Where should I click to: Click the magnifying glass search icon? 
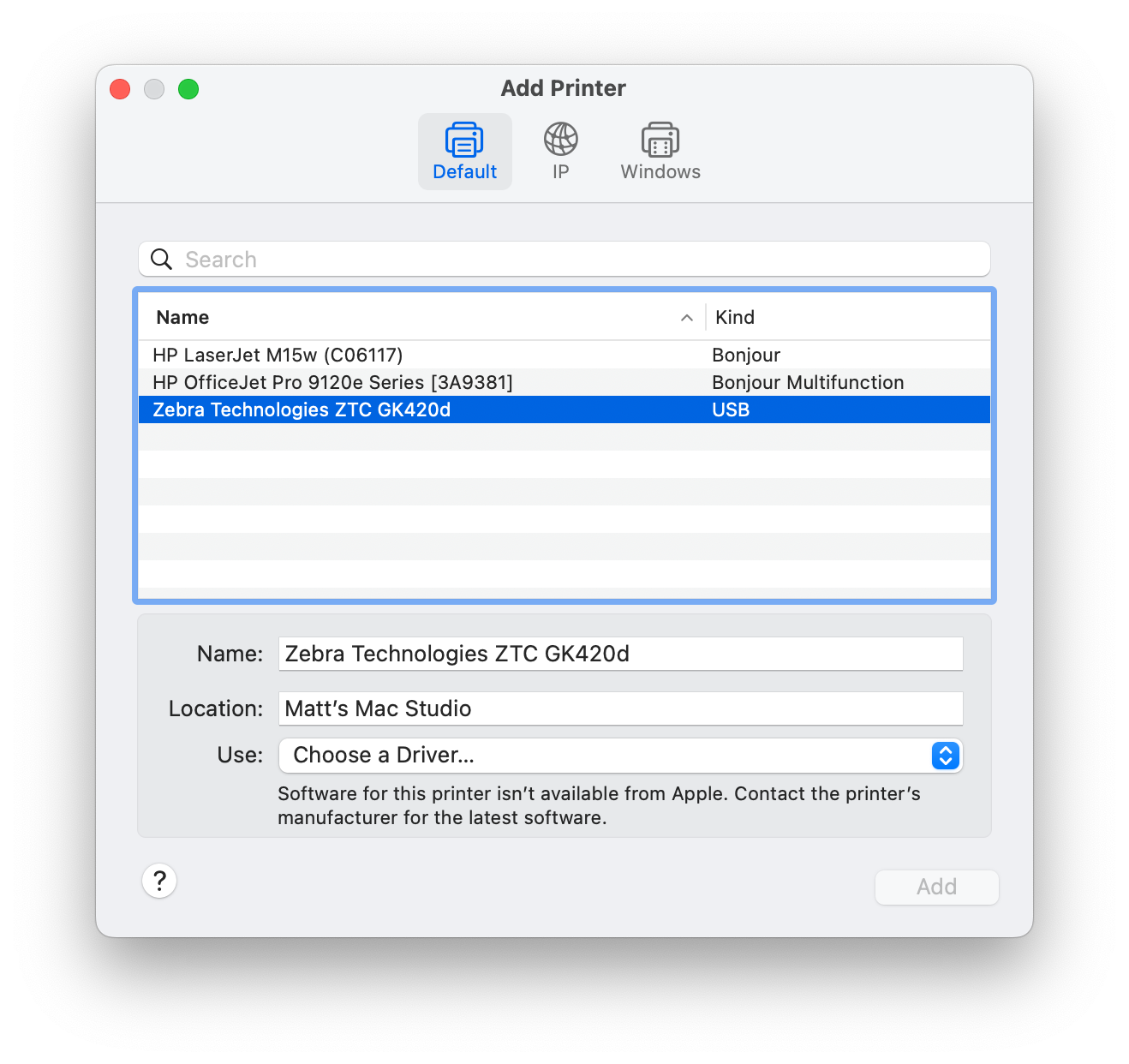161,259
